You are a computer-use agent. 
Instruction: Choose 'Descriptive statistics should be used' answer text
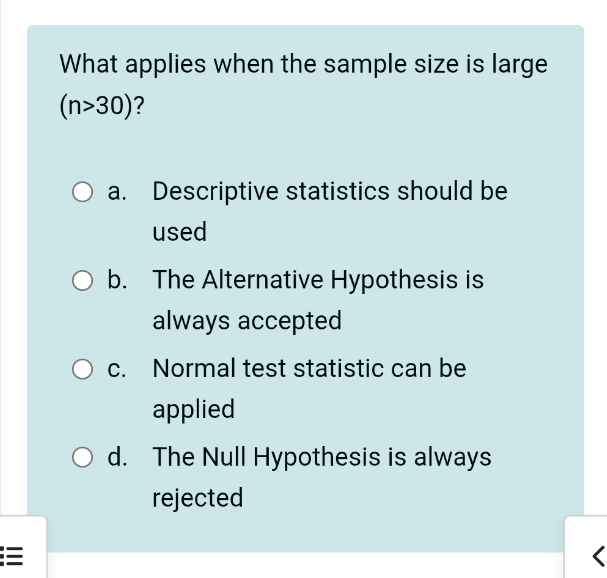(x=330, y=211)
